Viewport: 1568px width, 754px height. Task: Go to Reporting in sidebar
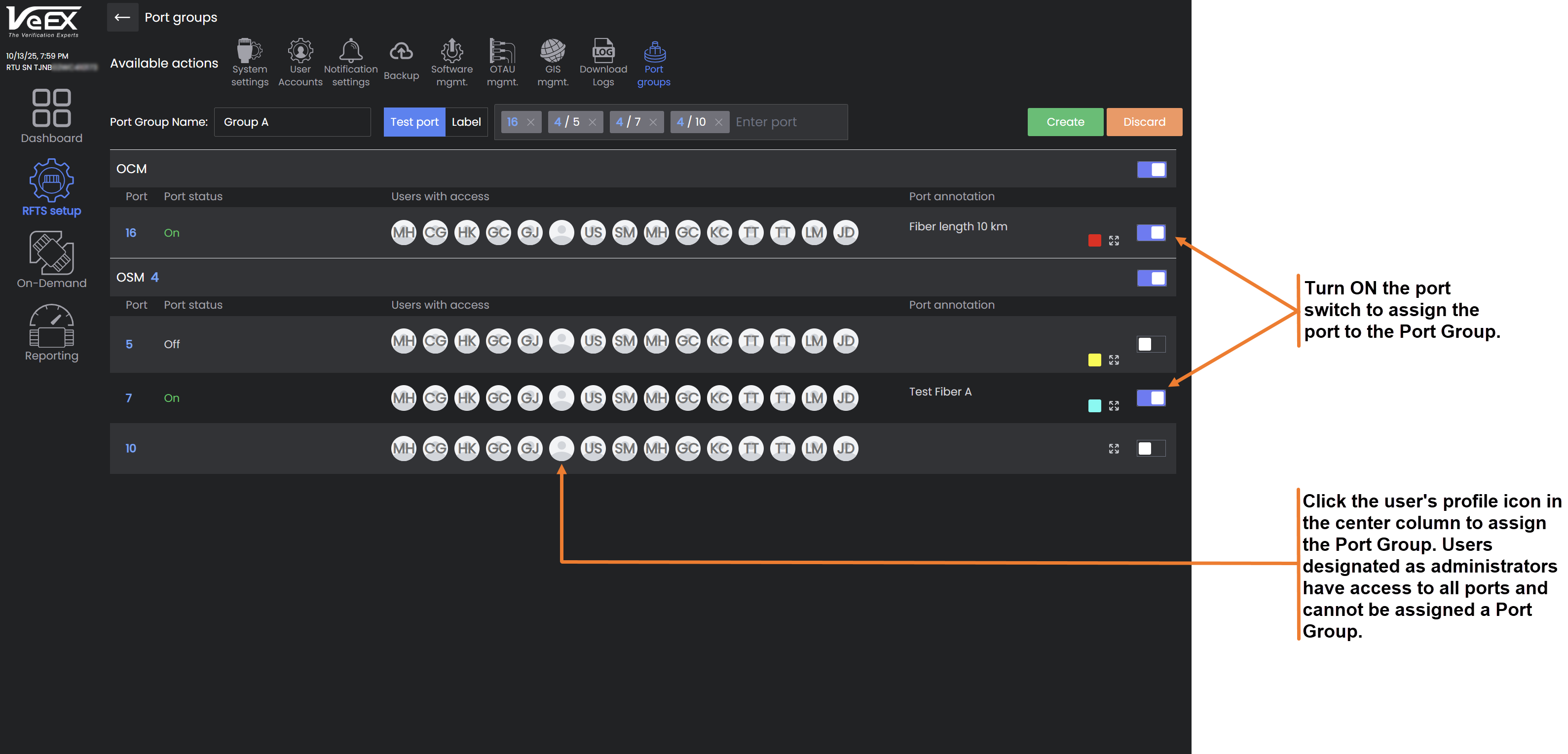(52, 332)
